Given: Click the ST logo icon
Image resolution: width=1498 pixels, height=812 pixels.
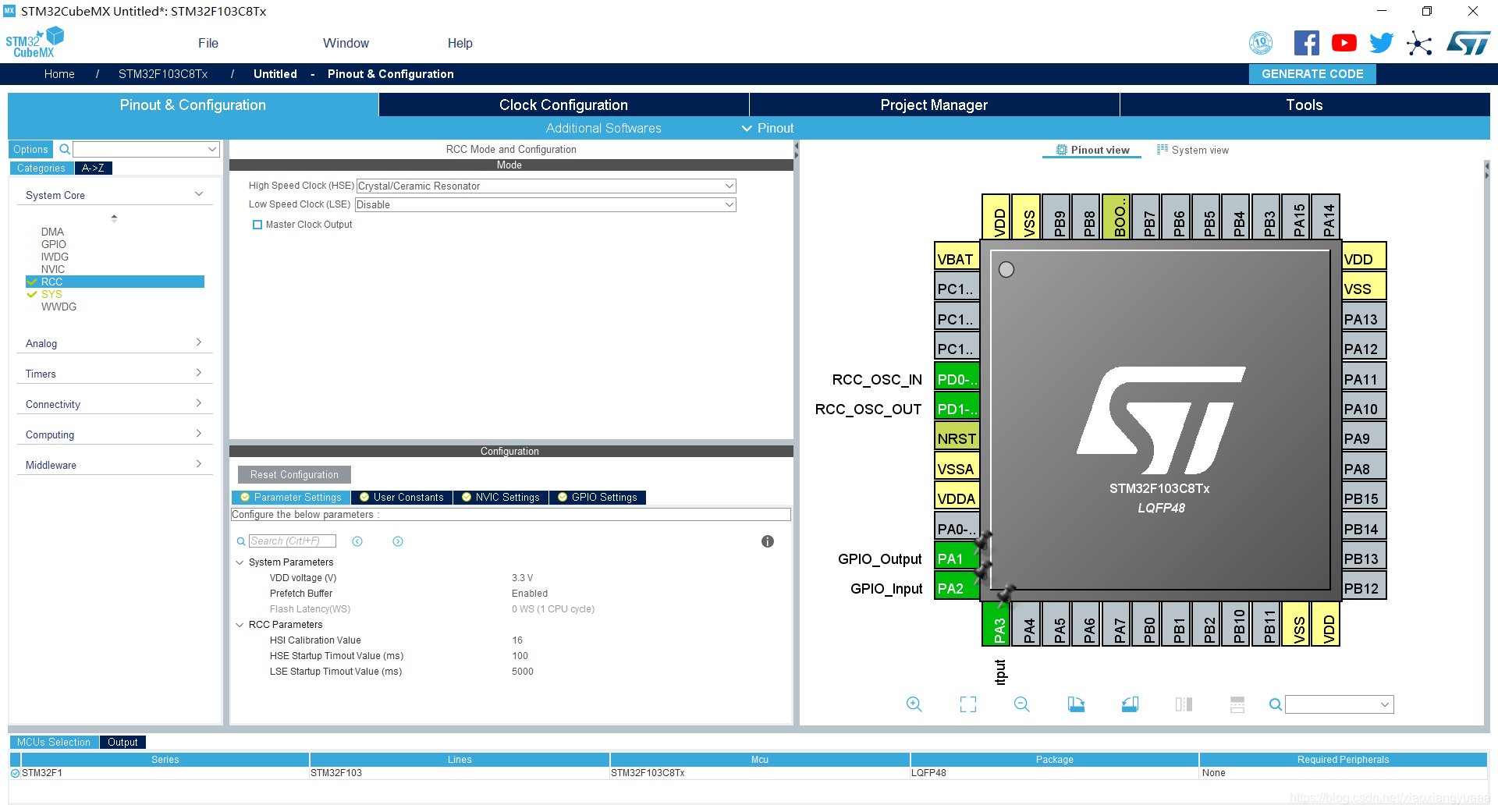Looking at the screenshot, I should pyautogui.click(x=1468, y=43).
